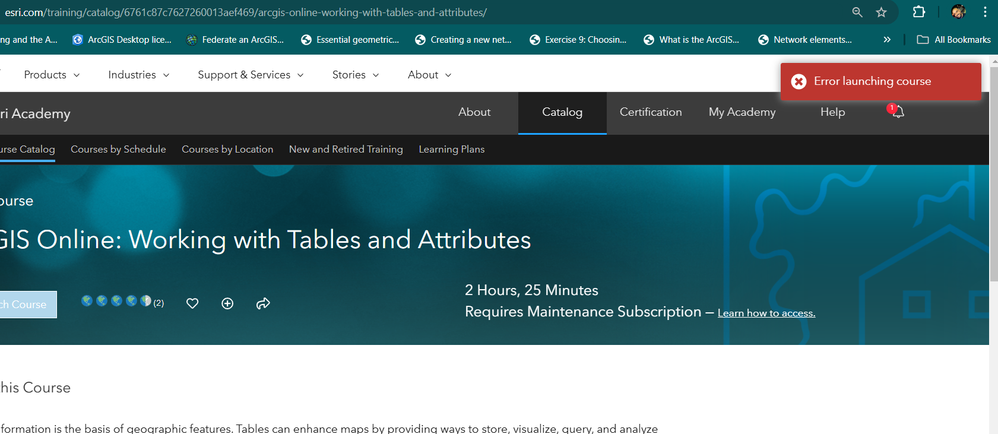Add course to favorites with heart icon

192,304
